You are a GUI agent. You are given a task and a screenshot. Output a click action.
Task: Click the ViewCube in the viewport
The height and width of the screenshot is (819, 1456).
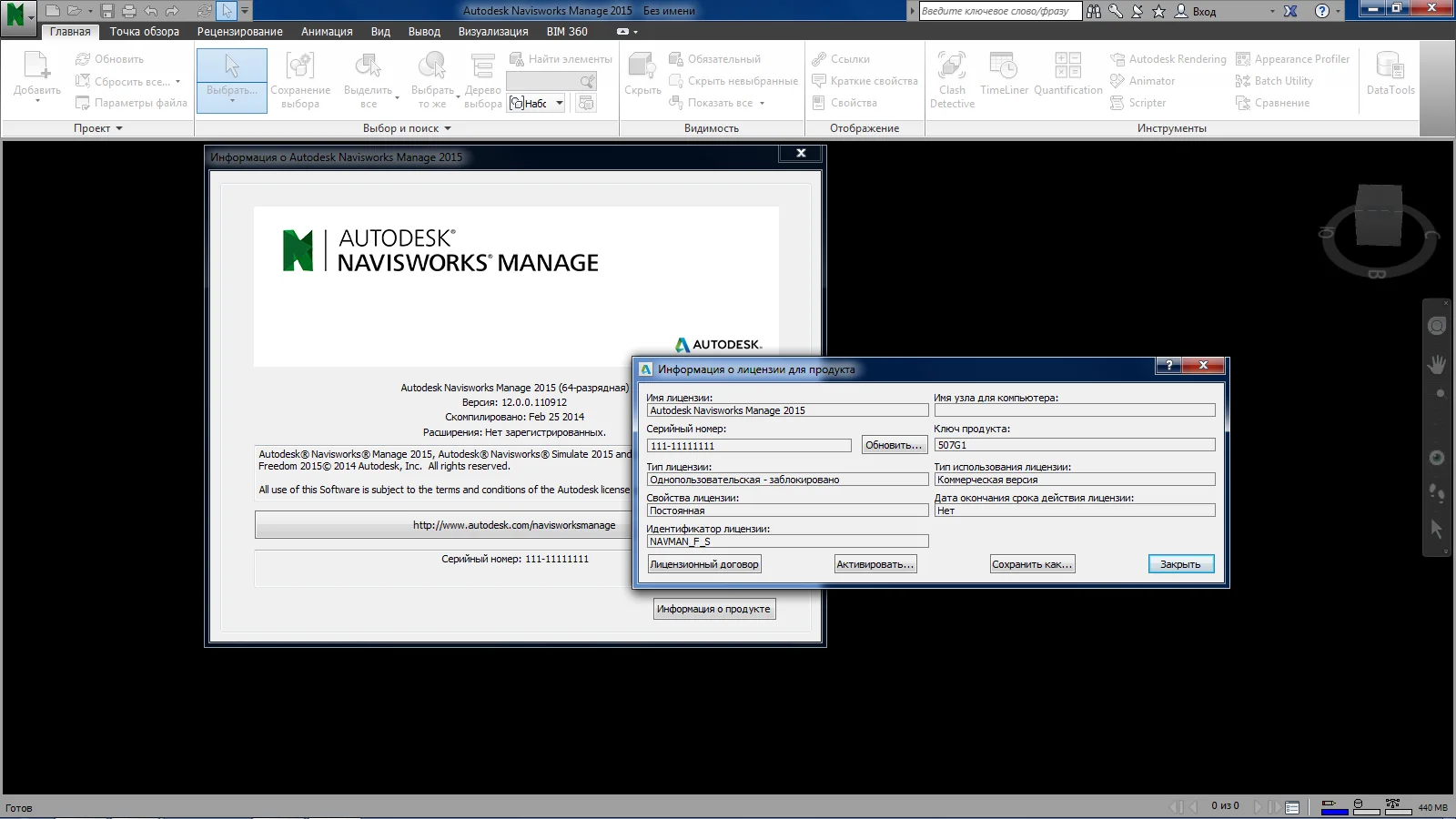tap(1378, 215)
